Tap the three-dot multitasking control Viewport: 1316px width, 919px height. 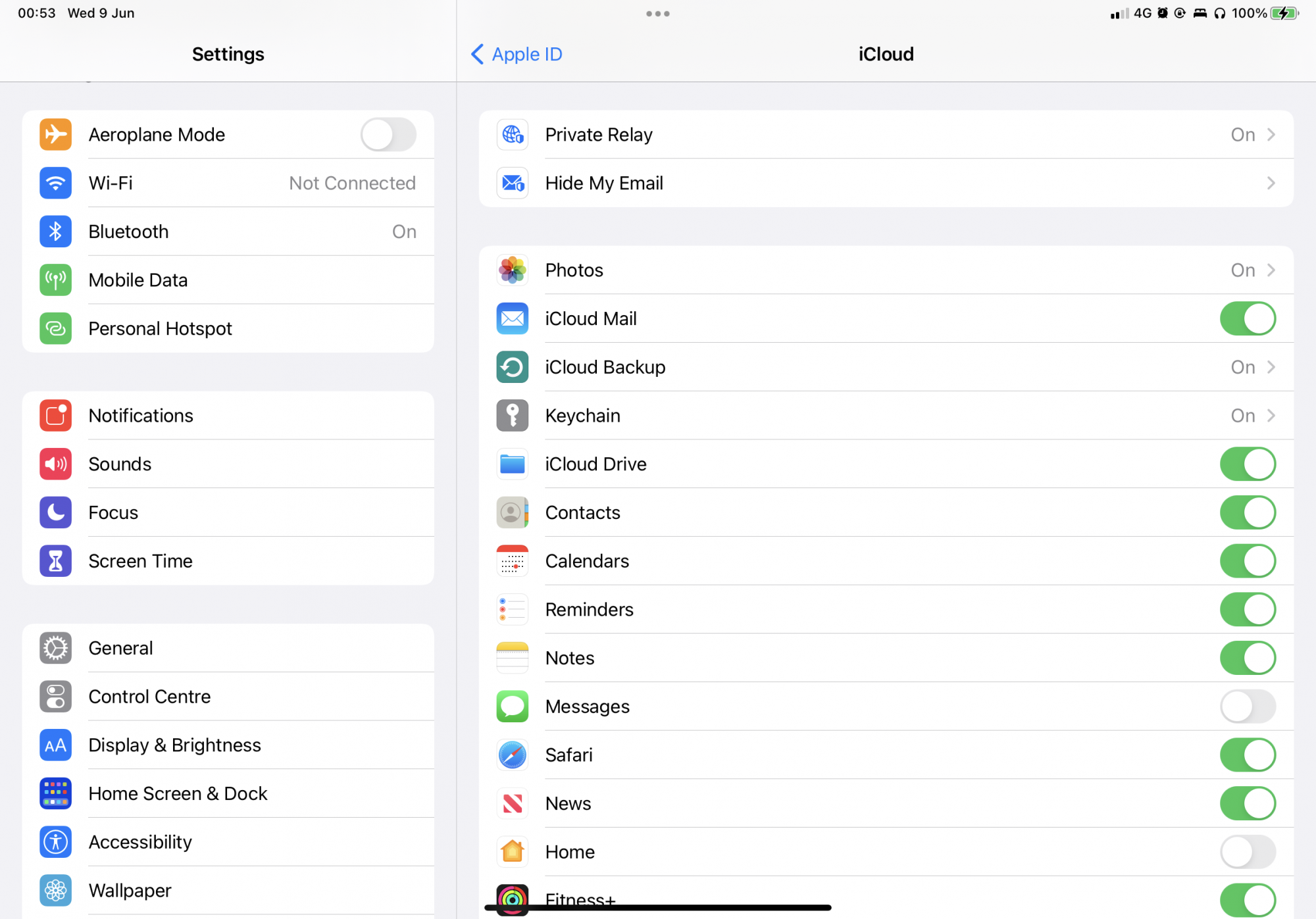pyautogui.click(x=658, y=13)
